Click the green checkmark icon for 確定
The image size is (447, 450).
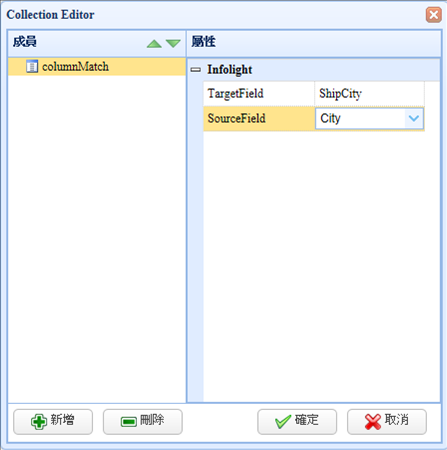pyautogui.click(x=283, y=422)
